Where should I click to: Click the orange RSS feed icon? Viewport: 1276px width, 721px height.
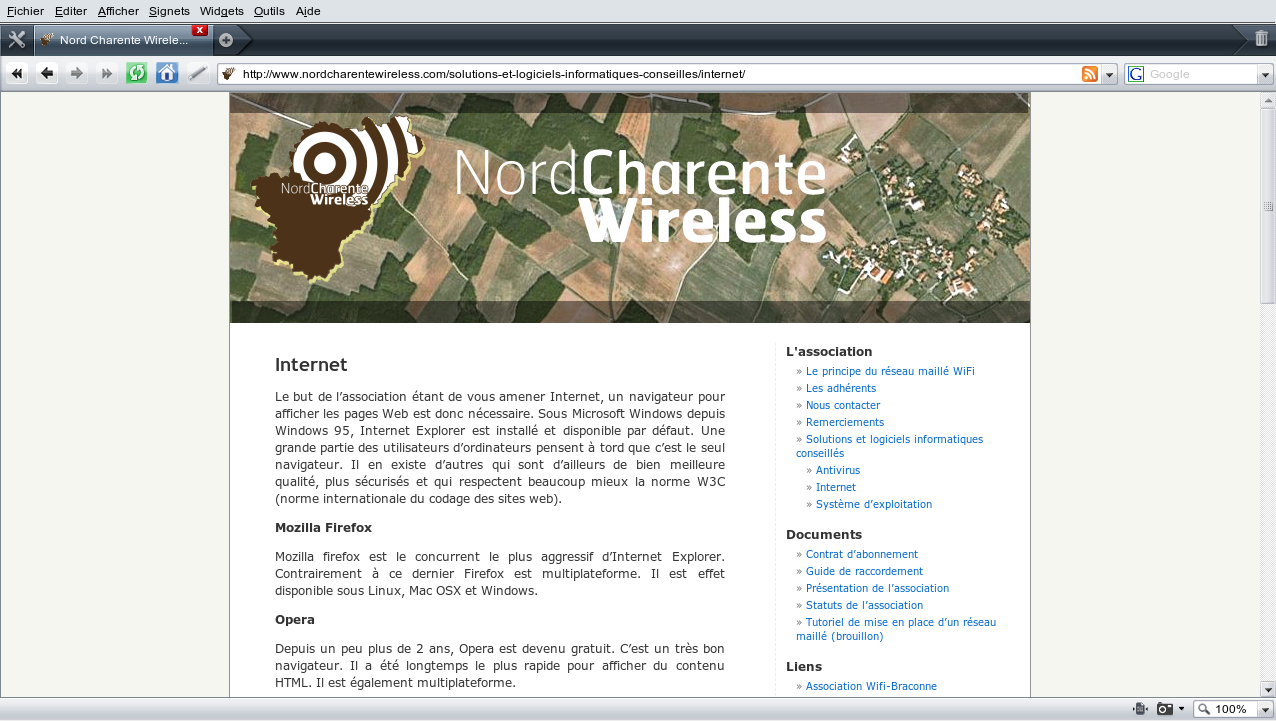pyautogui.click(x=1090, y=74)
